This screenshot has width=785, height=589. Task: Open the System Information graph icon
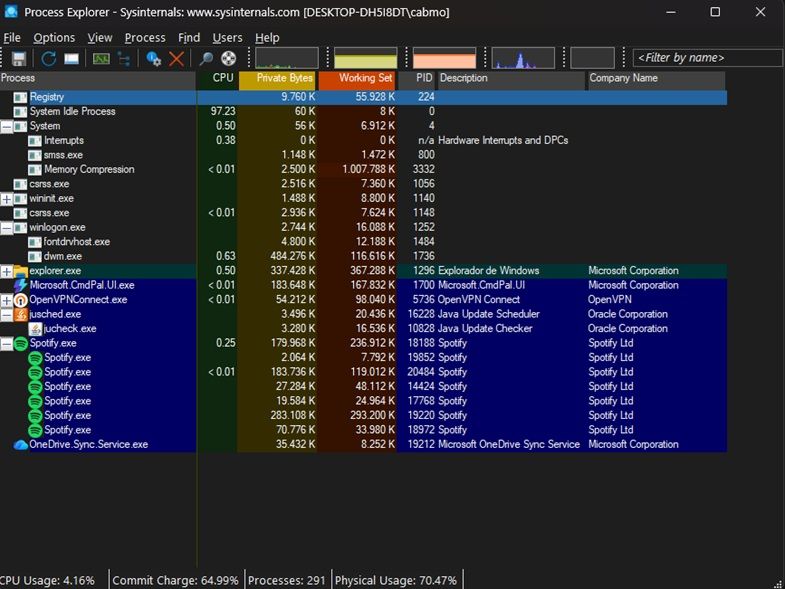click(100, 59)
